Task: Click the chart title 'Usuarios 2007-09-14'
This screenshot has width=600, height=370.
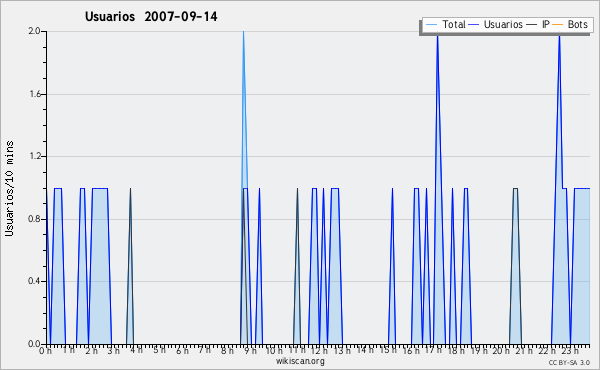Action: [151, 16]
